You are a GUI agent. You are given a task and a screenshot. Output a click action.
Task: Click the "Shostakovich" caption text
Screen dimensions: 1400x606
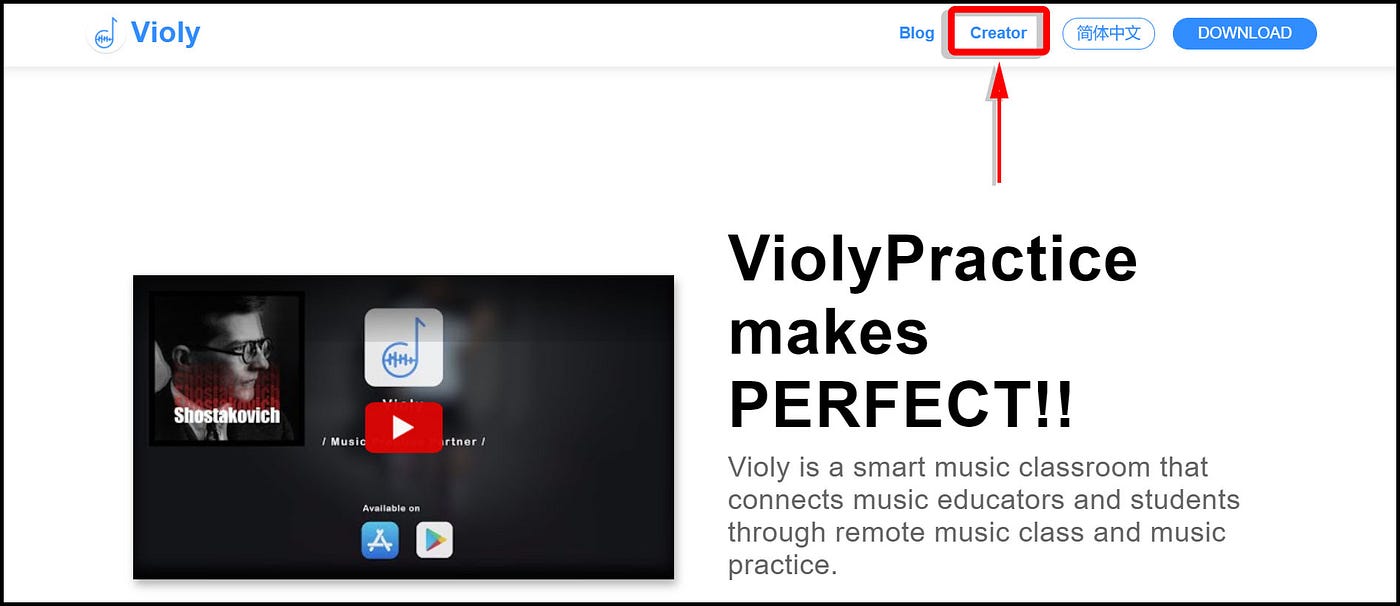[x=227, y=415]
